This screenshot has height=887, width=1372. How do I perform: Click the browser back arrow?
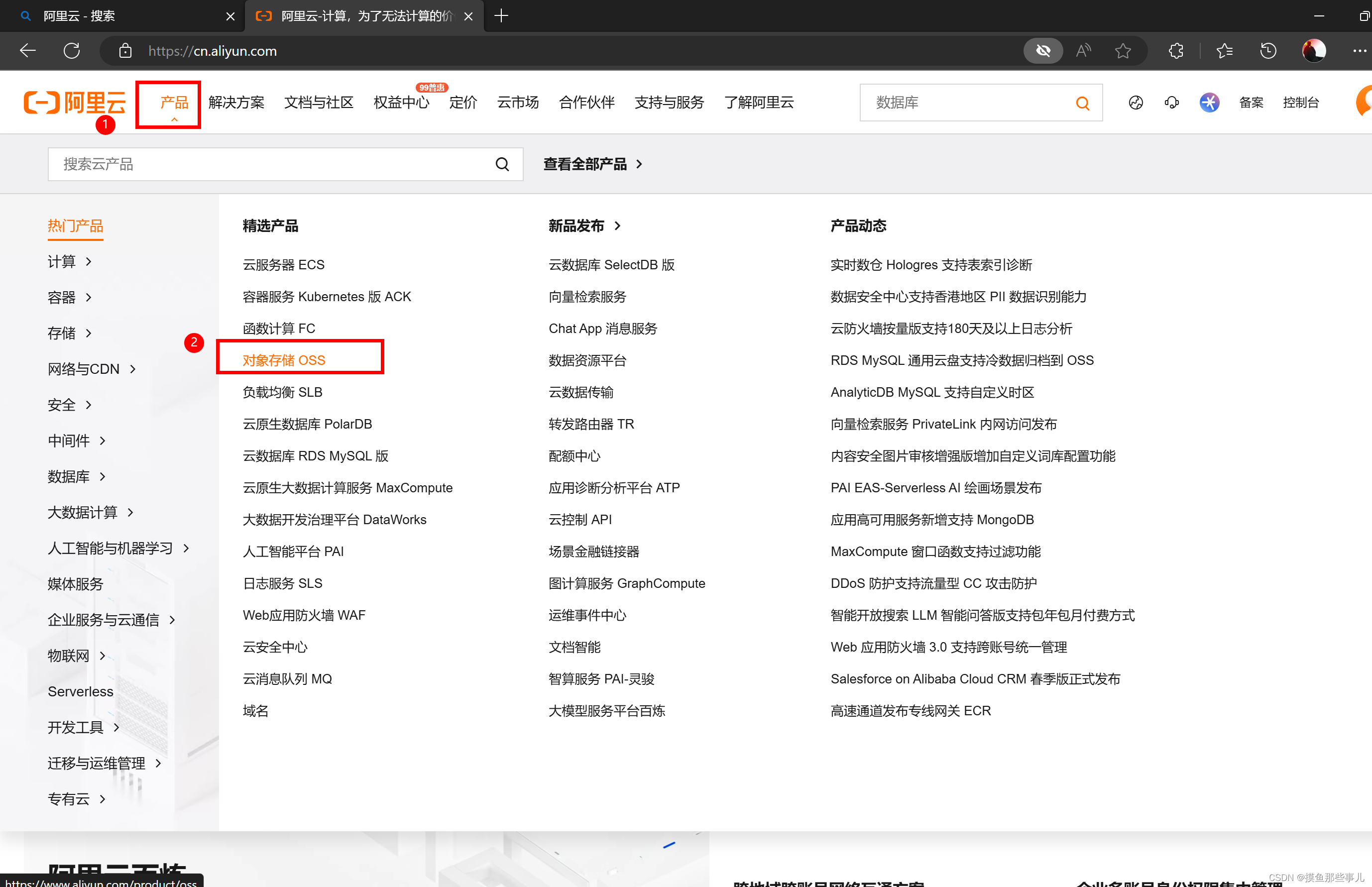[x=28, y=51]
